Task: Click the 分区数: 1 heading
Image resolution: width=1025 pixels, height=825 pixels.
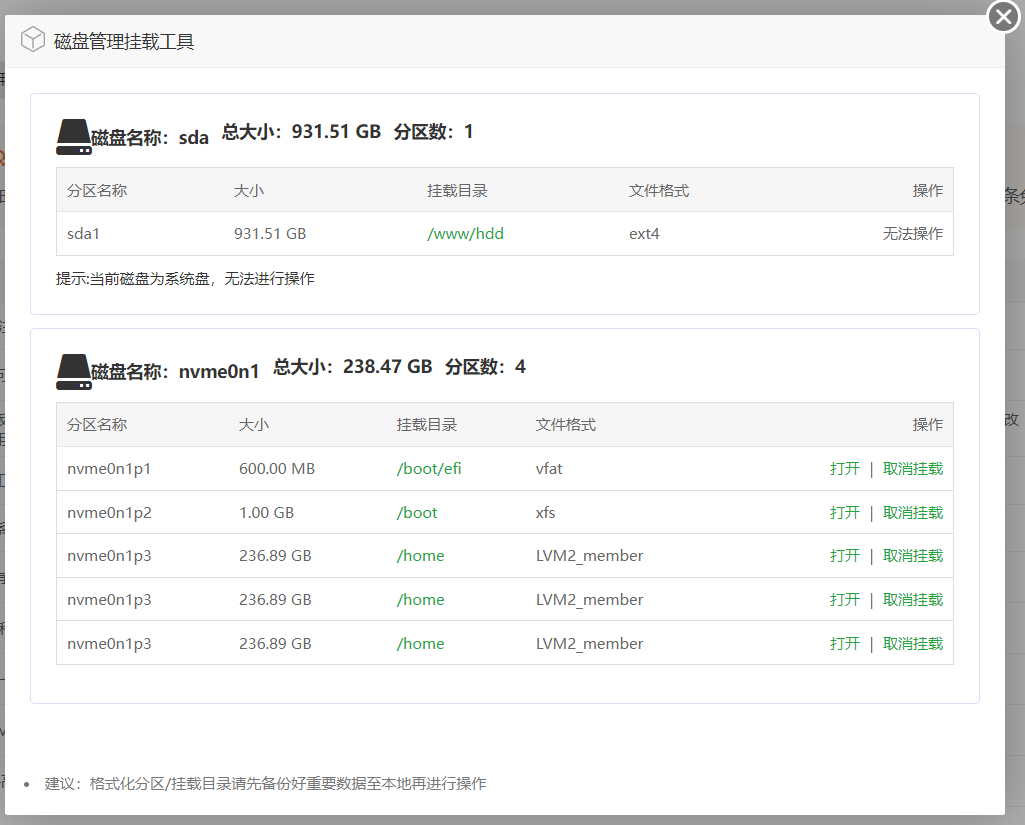Action: (x=433, y=132)
